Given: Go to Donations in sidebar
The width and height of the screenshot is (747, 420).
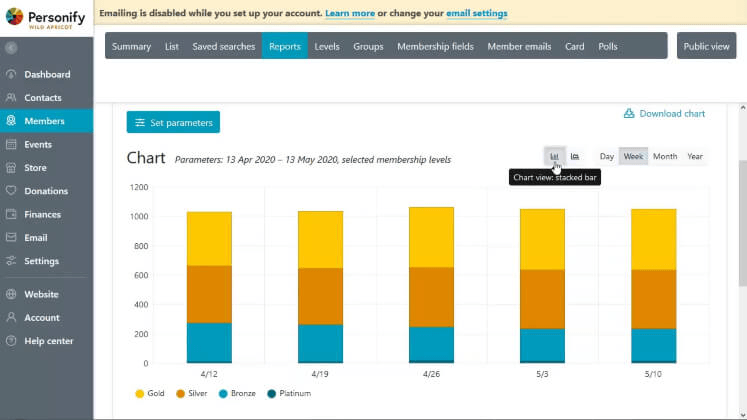Looking at the screenshot, I should (x=47, y=191).
